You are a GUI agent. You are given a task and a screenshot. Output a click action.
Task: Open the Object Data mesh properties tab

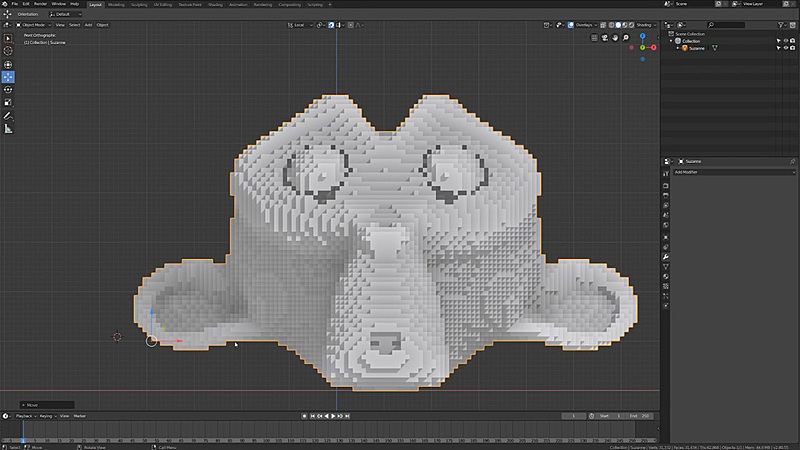pos(666,266)
